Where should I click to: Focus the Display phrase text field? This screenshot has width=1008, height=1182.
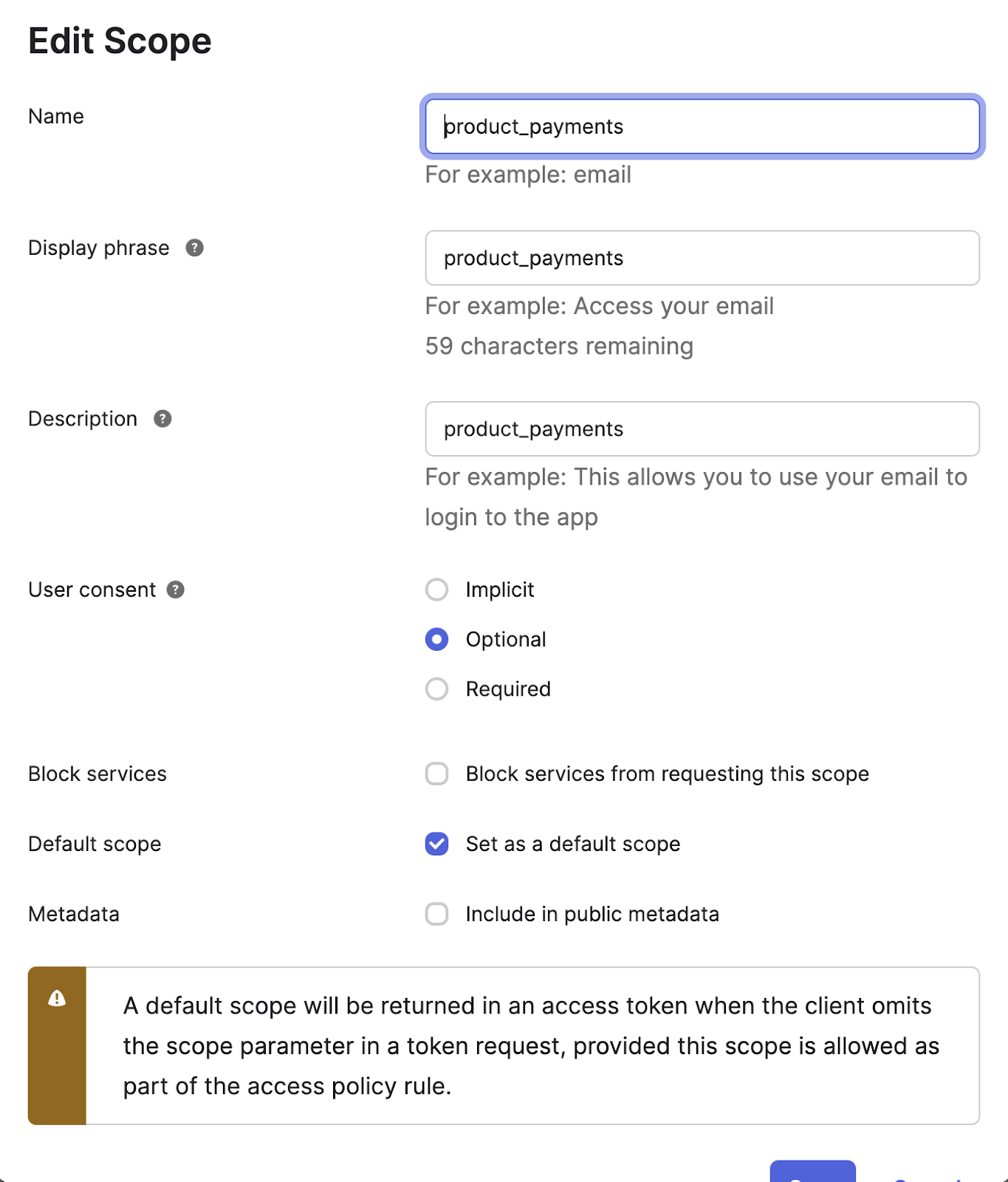coord(702,258)
